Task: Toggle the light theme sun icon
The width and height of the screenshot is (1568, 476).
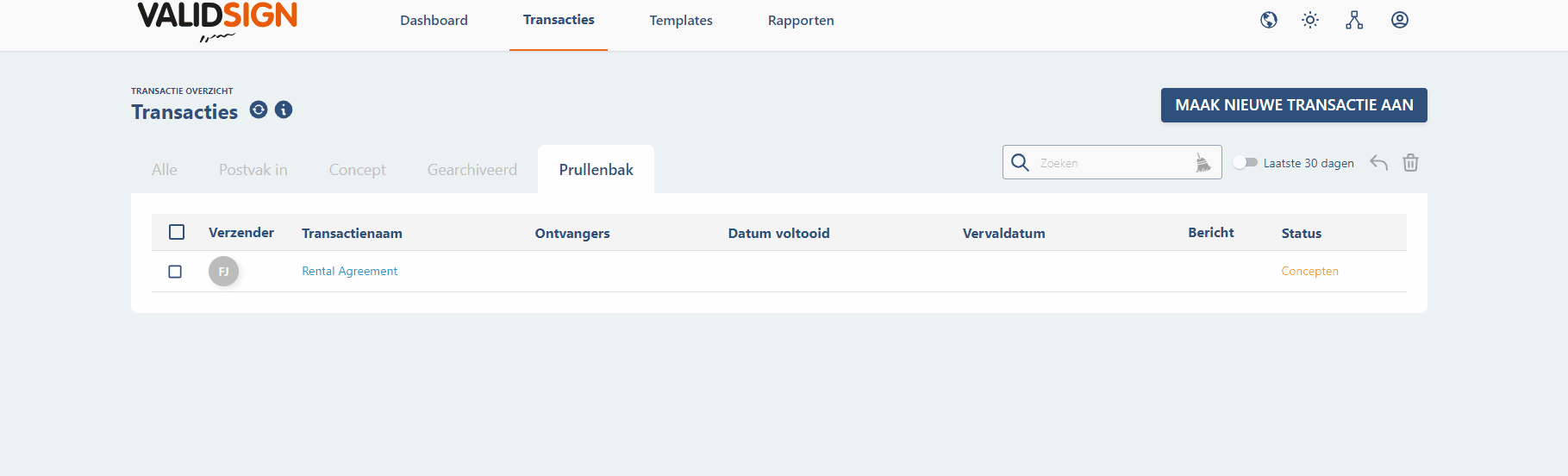Action: 1310,20
